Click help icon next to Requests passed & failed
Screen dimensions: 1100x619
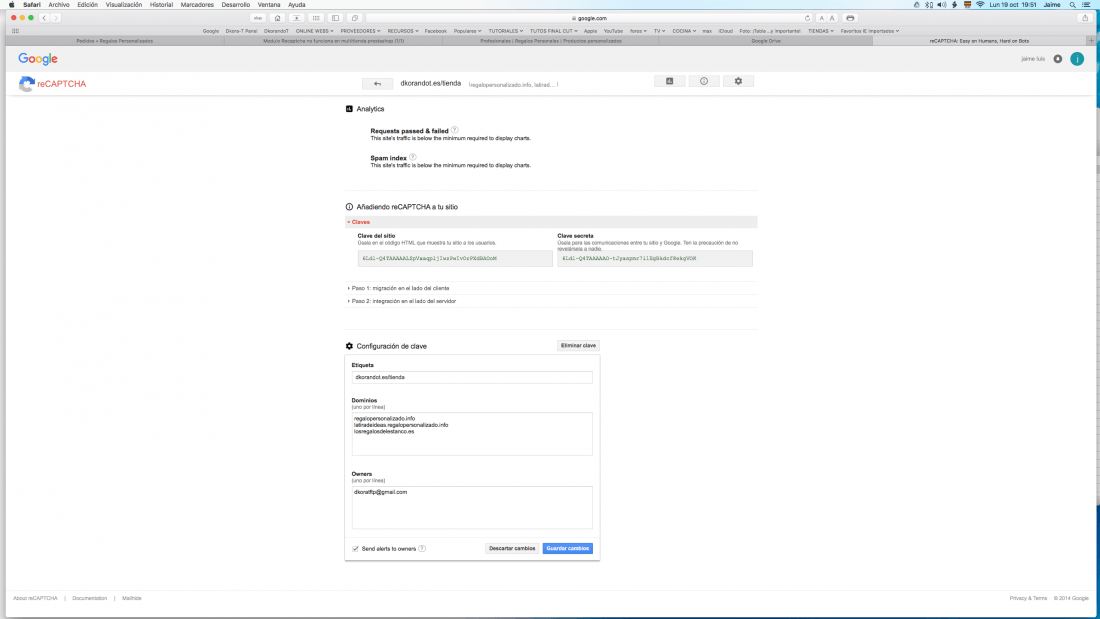(455, 130)
